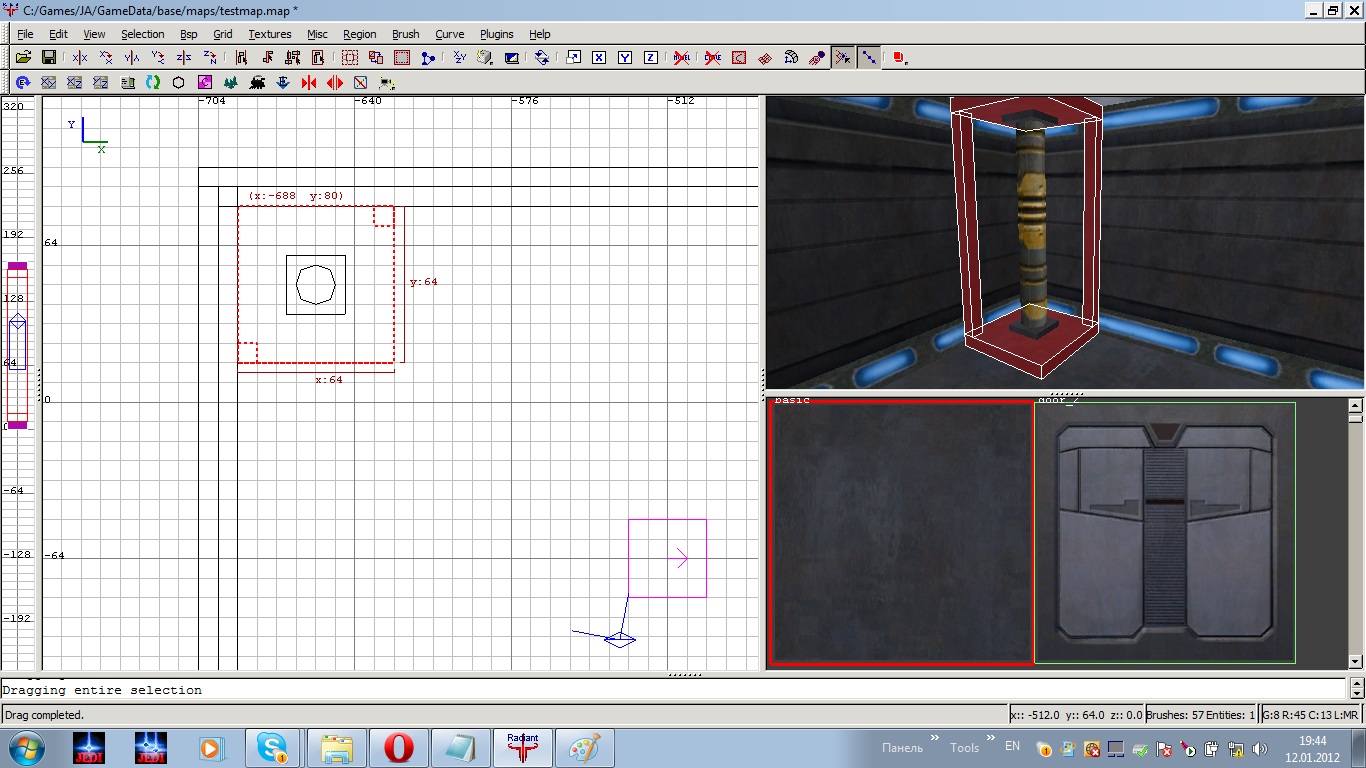The image size is (1366, 768).
Task: Toggle free rotation tool icon
Action: [x=542, y=58]
